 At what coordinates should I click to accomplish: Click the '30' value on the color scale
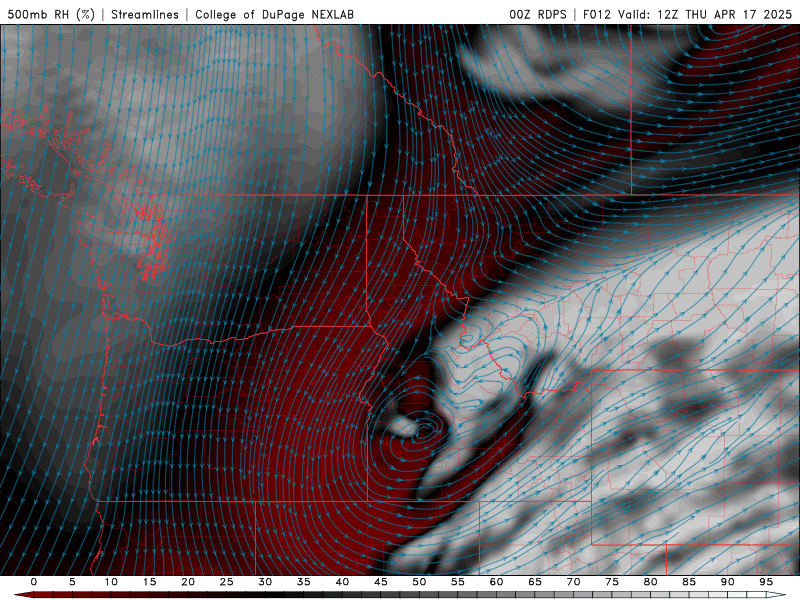[x=265, y=582]
